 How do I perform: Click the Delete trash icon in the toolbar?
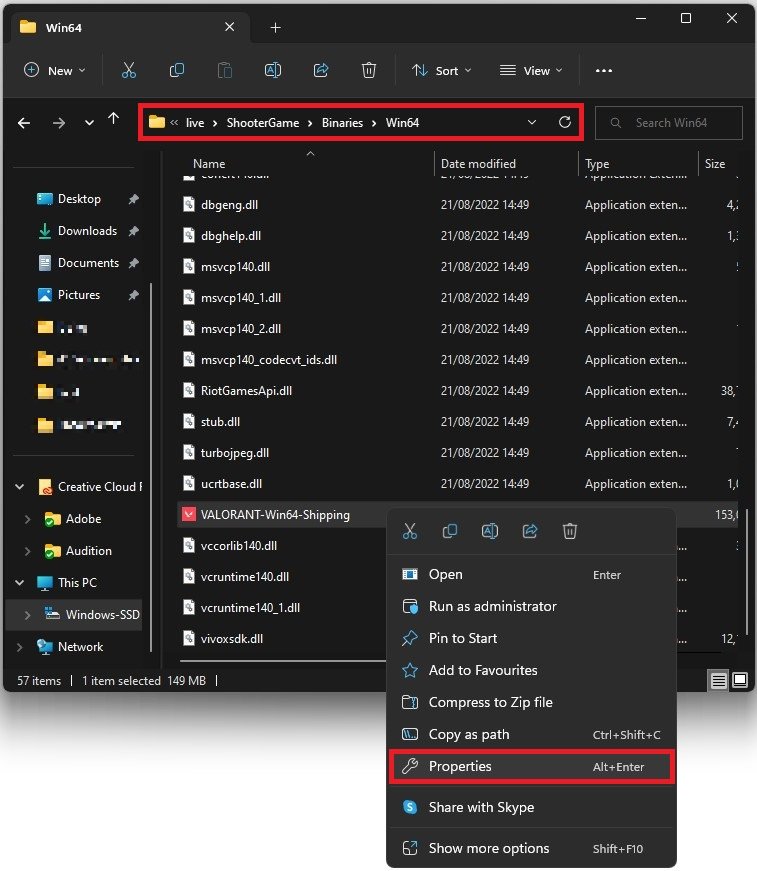coord(369,70)
